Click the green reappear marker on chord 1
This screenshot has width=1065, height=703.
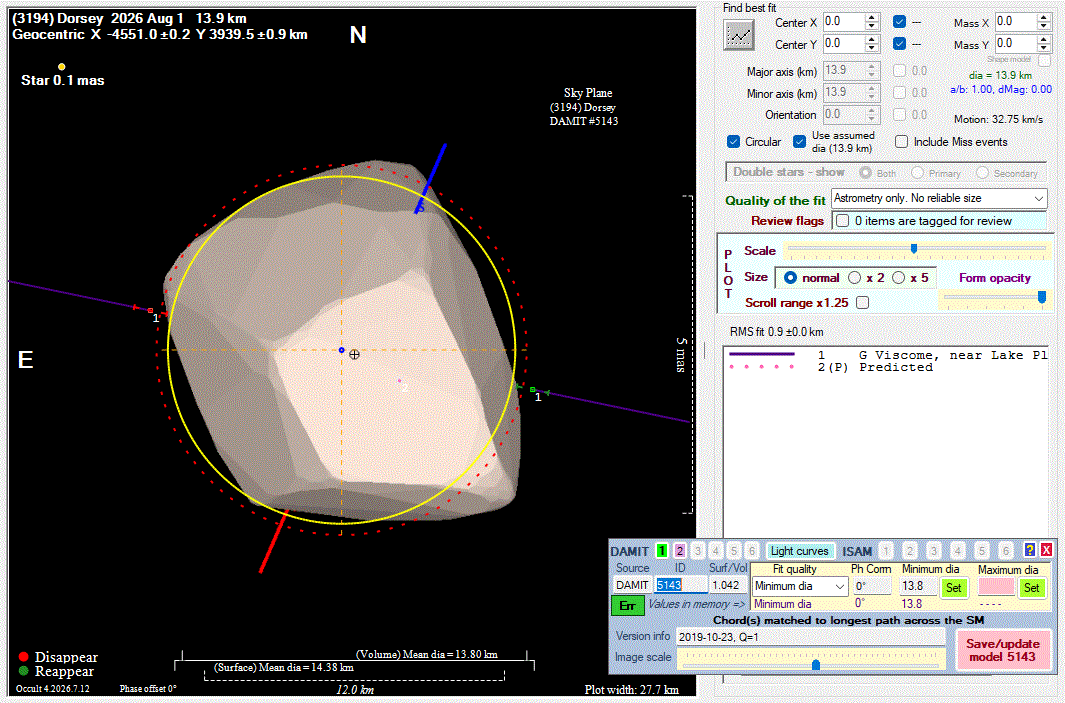pyautogui.click(x=532, y=389)
